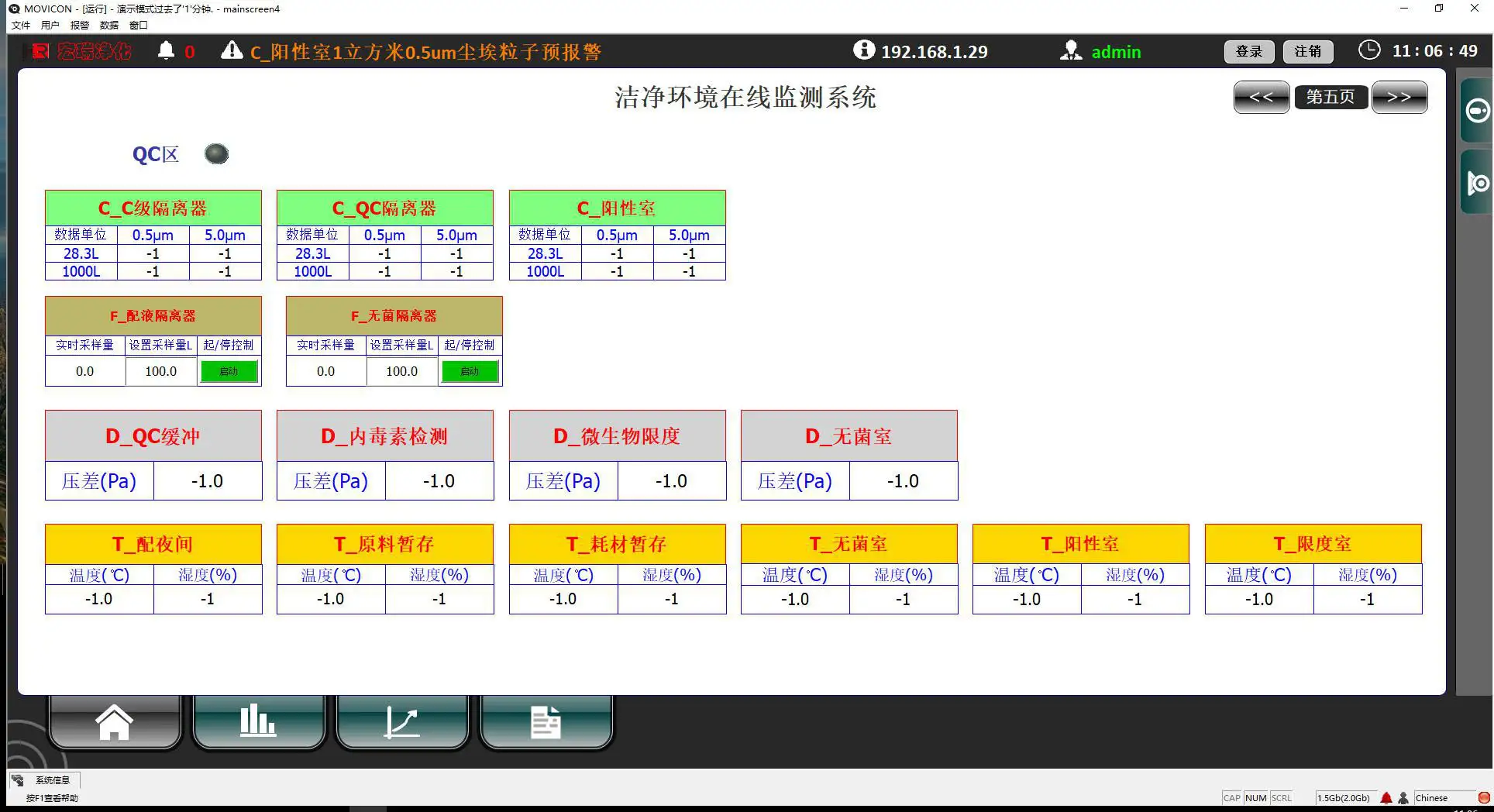Open the 文件 menu
This screenshot has height=812, width=1494.
pos(21,25)
